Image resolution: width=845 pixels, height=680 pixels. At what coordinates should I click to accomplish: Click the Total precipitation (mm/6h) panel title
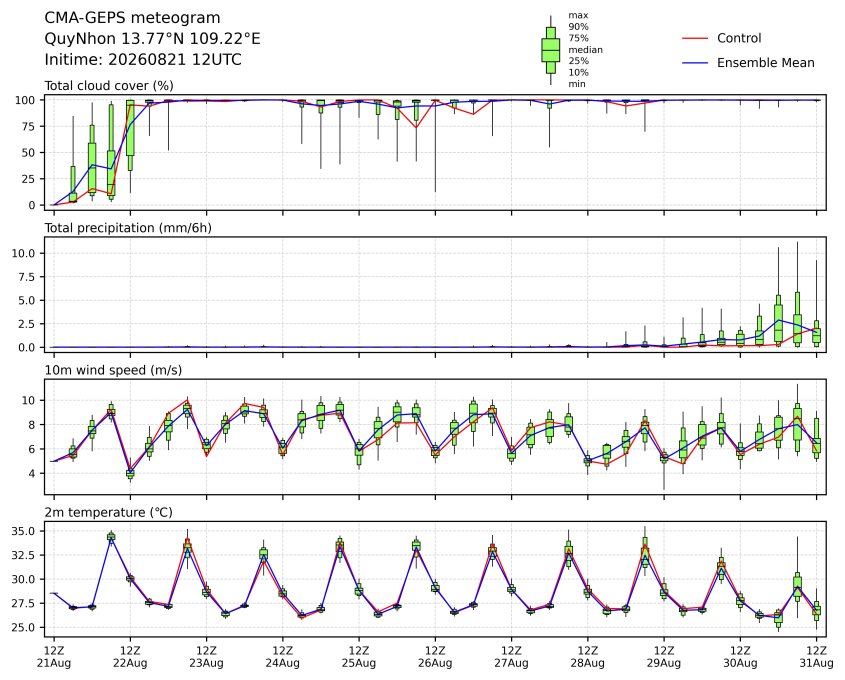128,228
